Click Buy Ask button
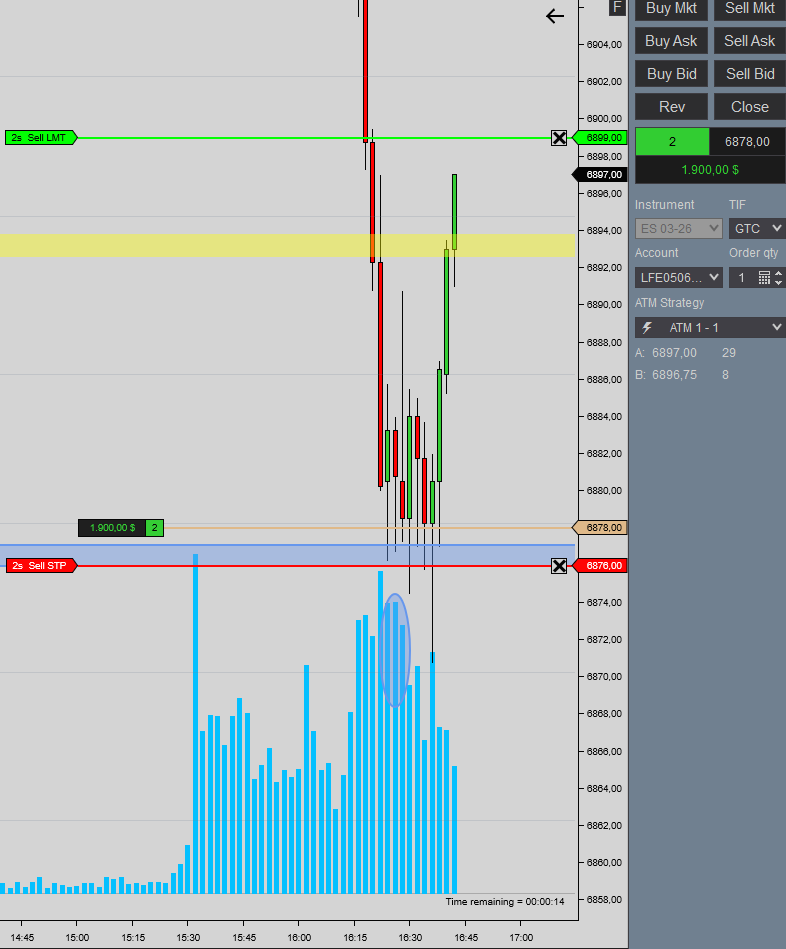This screenshot has width=786, height=949. click(x=671, y=41)
